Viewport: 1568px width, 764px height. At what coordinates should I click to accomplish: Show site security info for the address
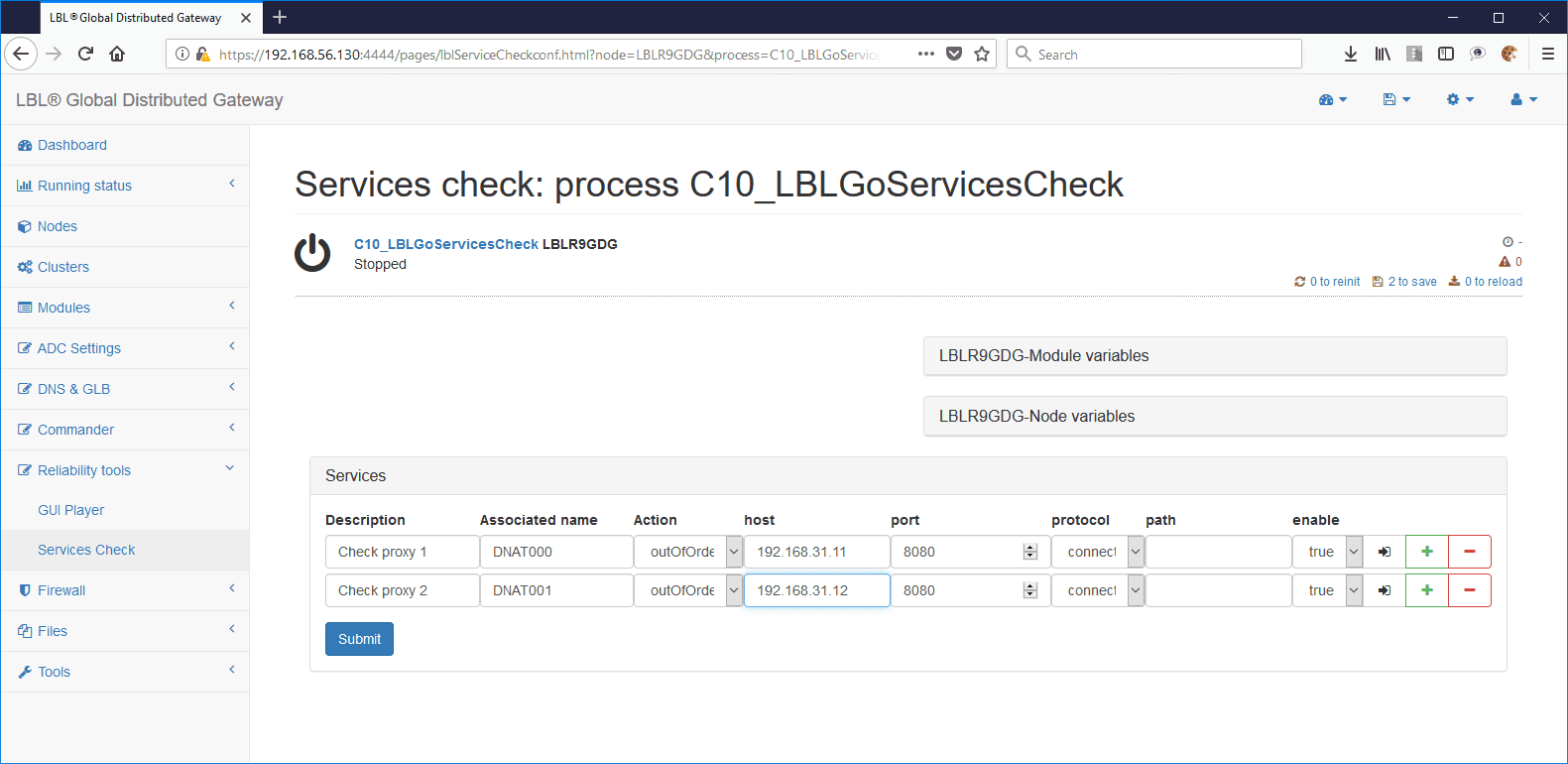point(182,54)
